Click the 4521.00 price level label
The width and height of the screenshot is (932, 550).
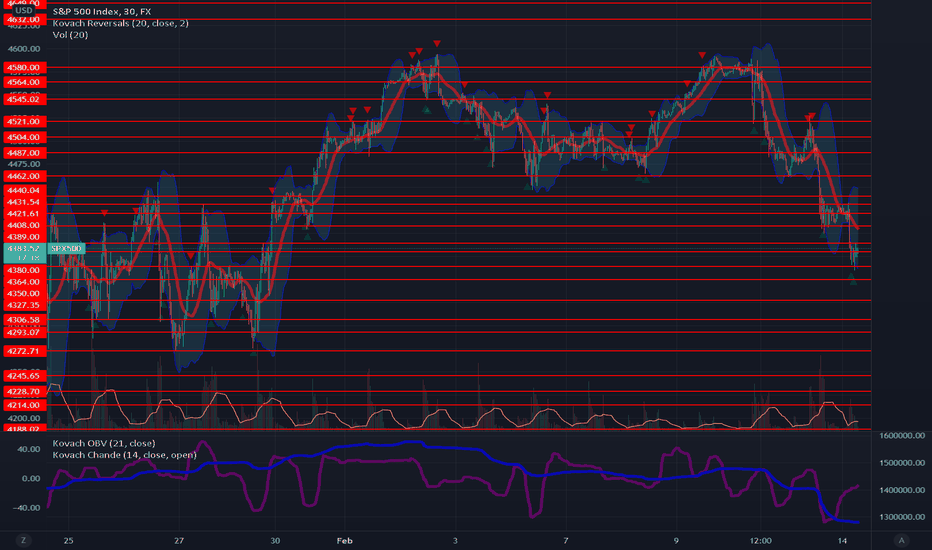tap(24, 121)
